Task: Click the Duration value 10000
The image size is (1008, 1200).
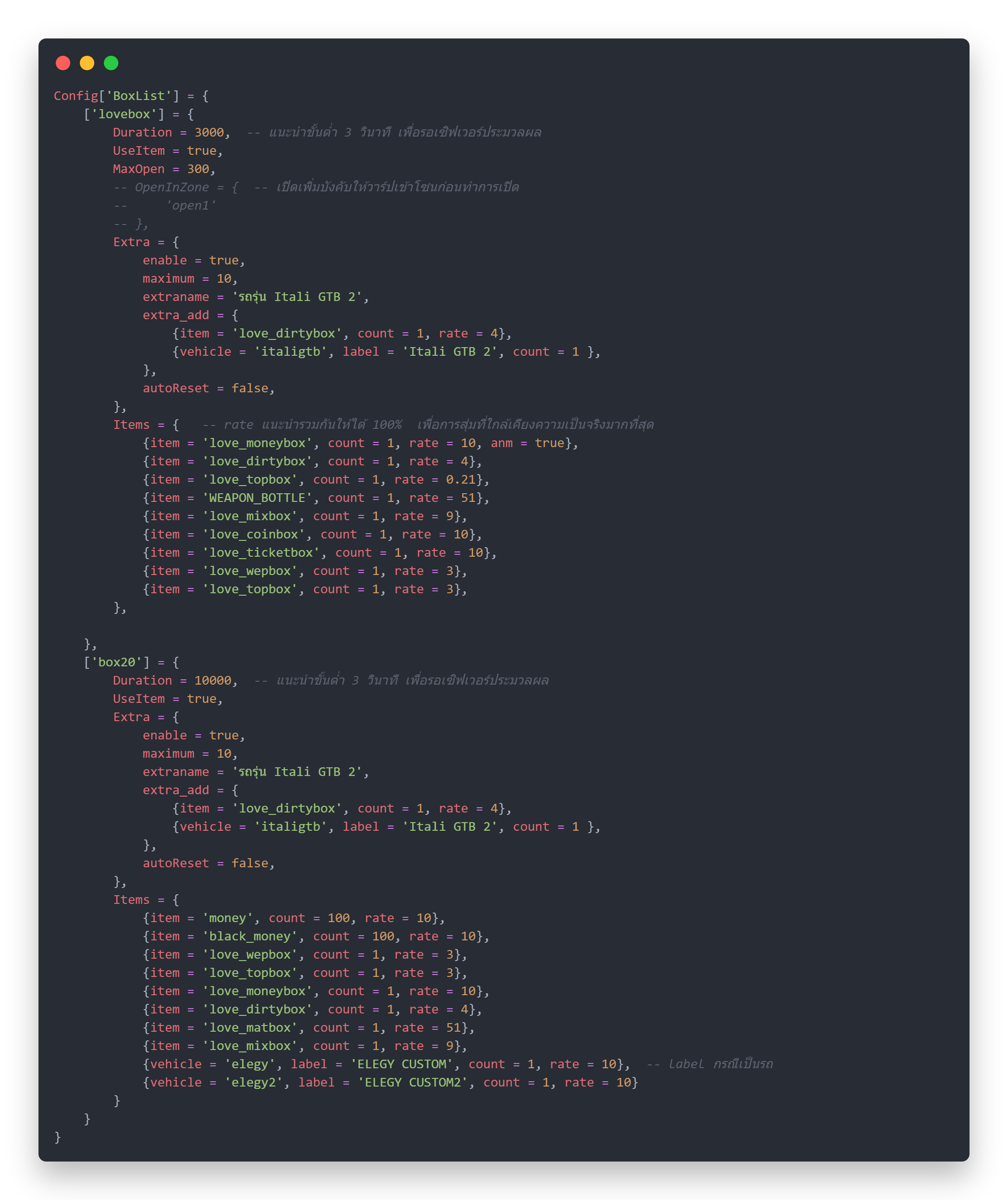Action: 212,681
